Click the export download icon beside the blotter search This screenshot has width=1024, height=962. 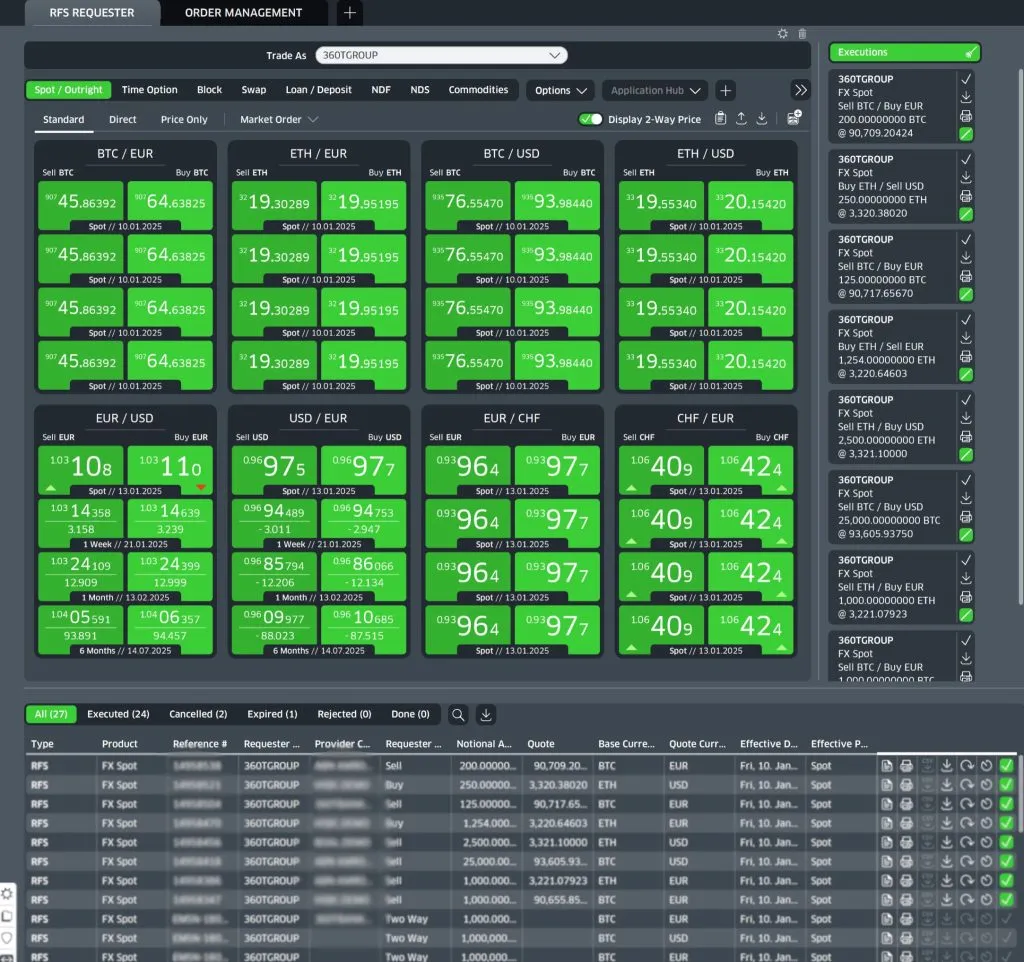pos(486,714)
